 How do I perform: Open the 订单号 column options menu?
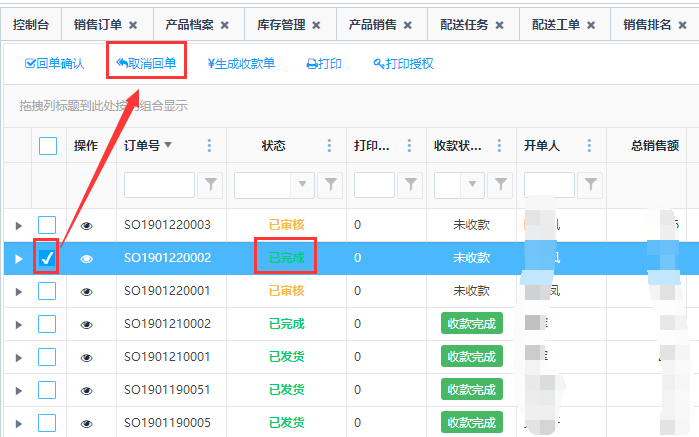(209, 145)
